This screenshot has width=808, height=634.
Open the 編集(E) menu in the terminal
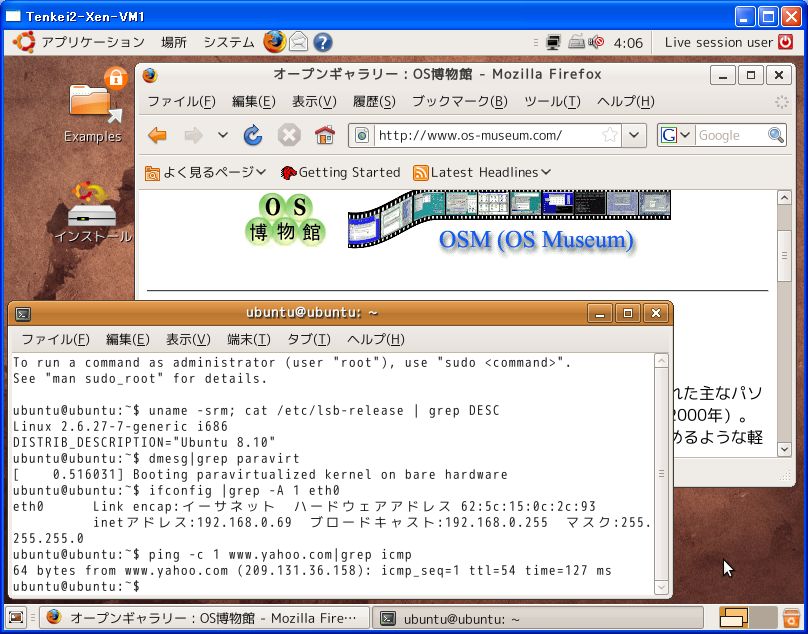[x=127, y=339]
